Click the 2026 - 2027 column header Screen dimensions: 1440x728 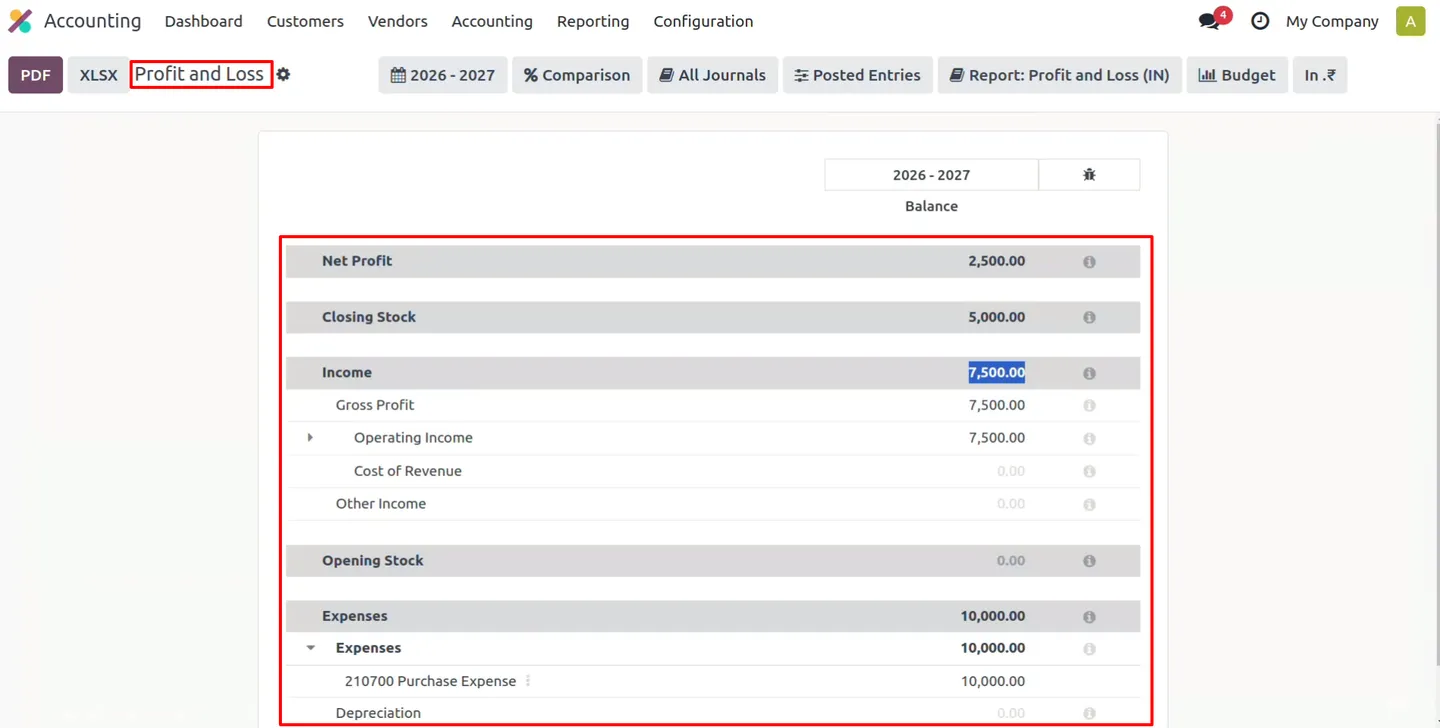[x=931, y=174]
